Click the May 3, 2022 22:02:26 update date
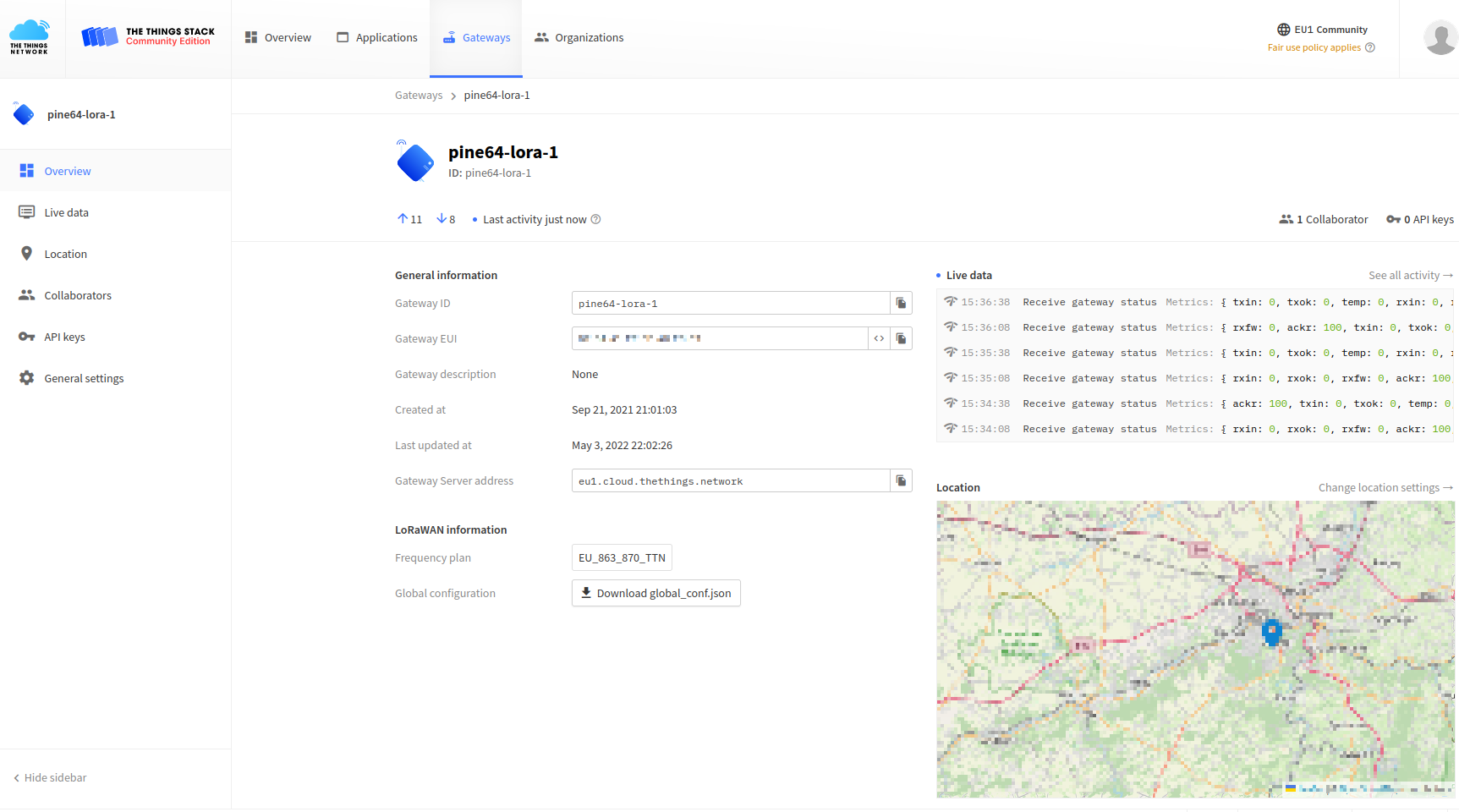This screenshot has width=1459, height=812. (x=622, y=445)
